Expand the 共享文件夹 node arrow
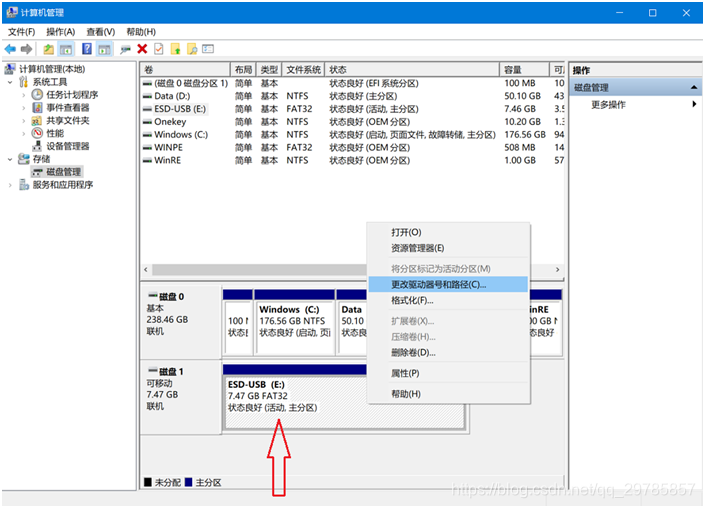The height and width of the screenshot is (508, 705). pyautogui.click(x=24, y=120)
